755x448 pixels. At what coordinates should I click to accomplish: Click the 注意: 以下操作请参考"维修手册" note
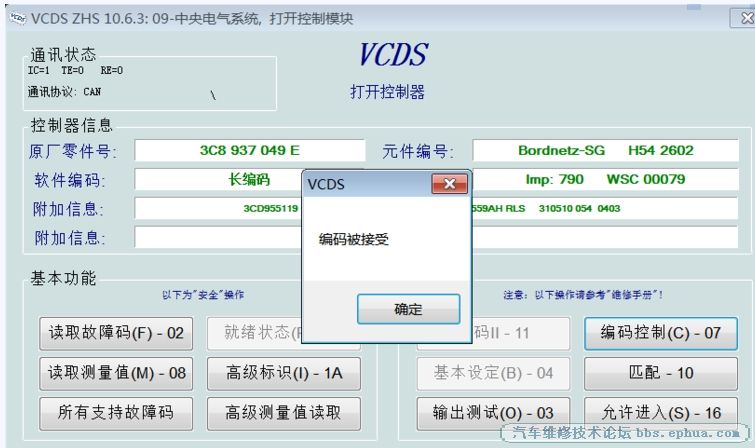point(583,295)
